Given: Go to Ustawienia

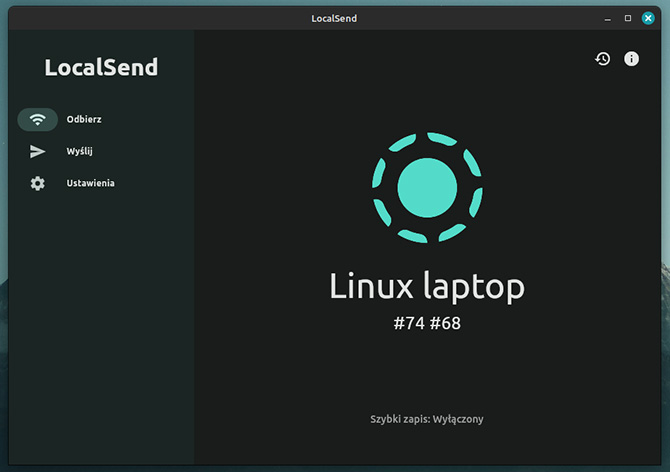Looking at the screenshot, I should click(x=91, y=183).
